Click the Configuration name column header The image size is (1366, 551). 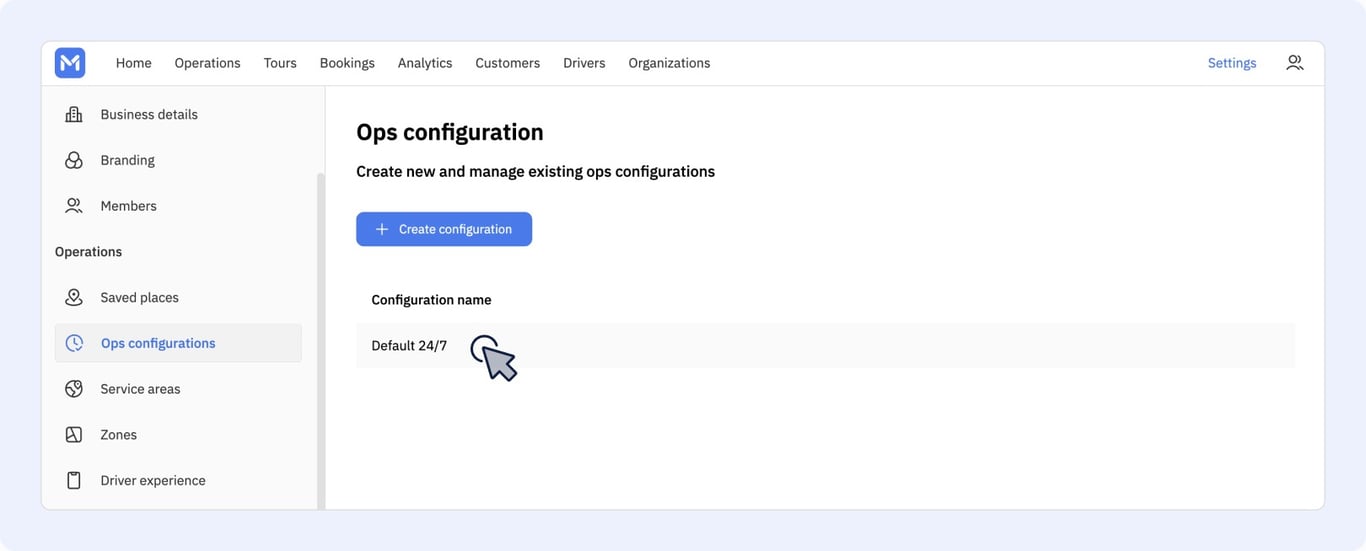431,300
